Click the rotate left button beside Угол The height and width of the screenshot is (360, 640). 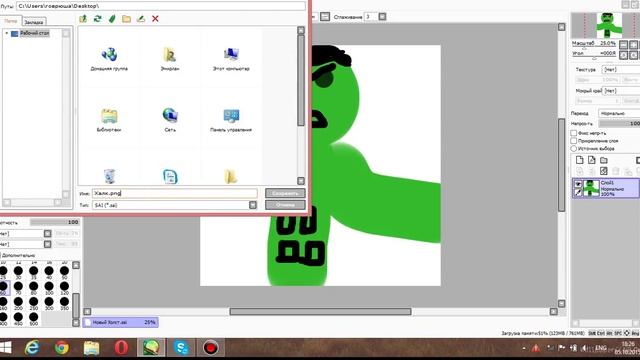click(623, 55)
